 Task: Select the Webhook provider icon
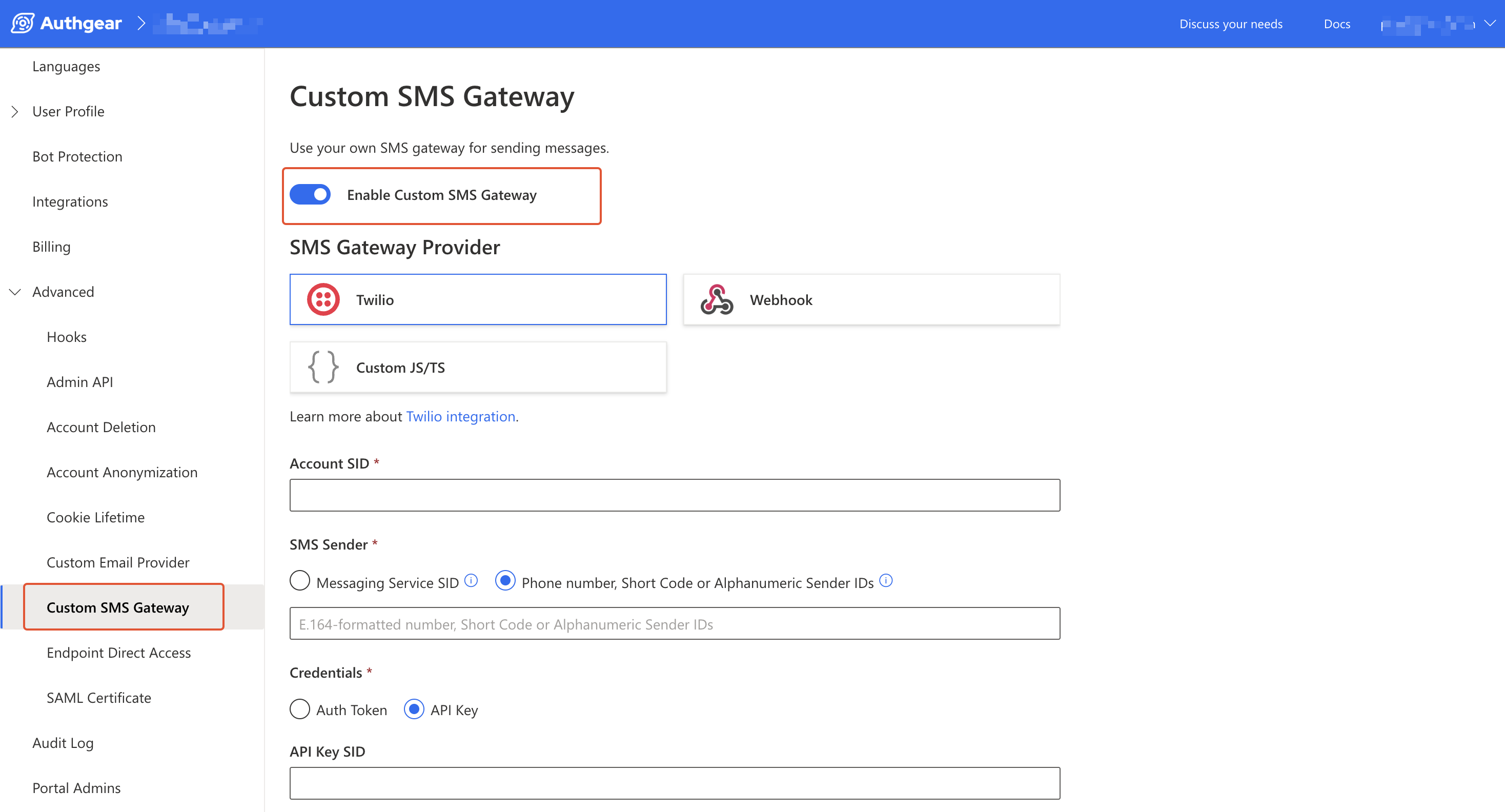(716, 300)
